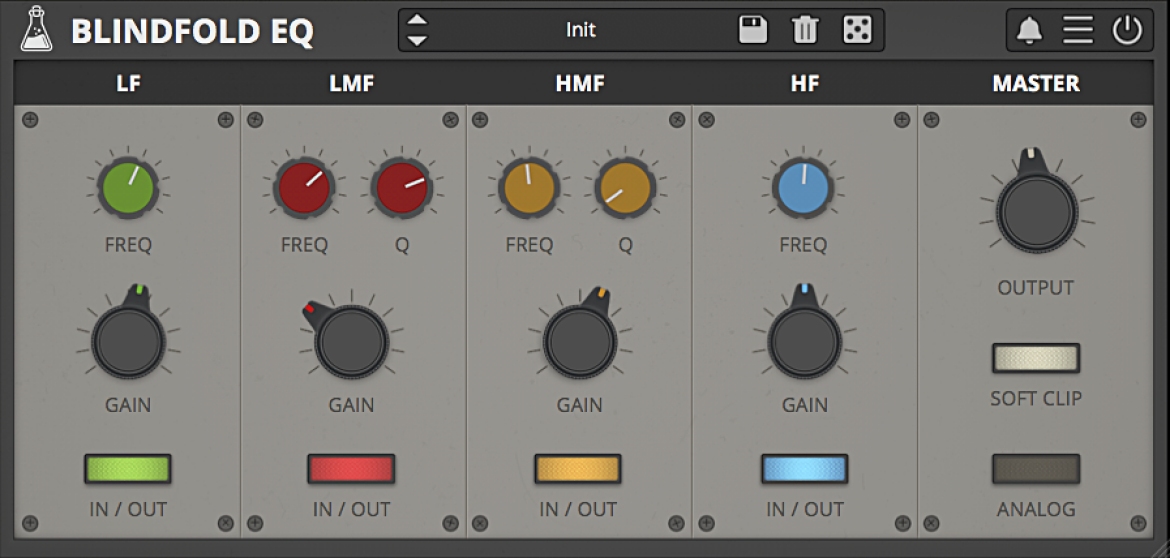The width and height of the screenshot is (1170, 558).
Task: Click the OUTPUT label
Action: pos(1036,288)
